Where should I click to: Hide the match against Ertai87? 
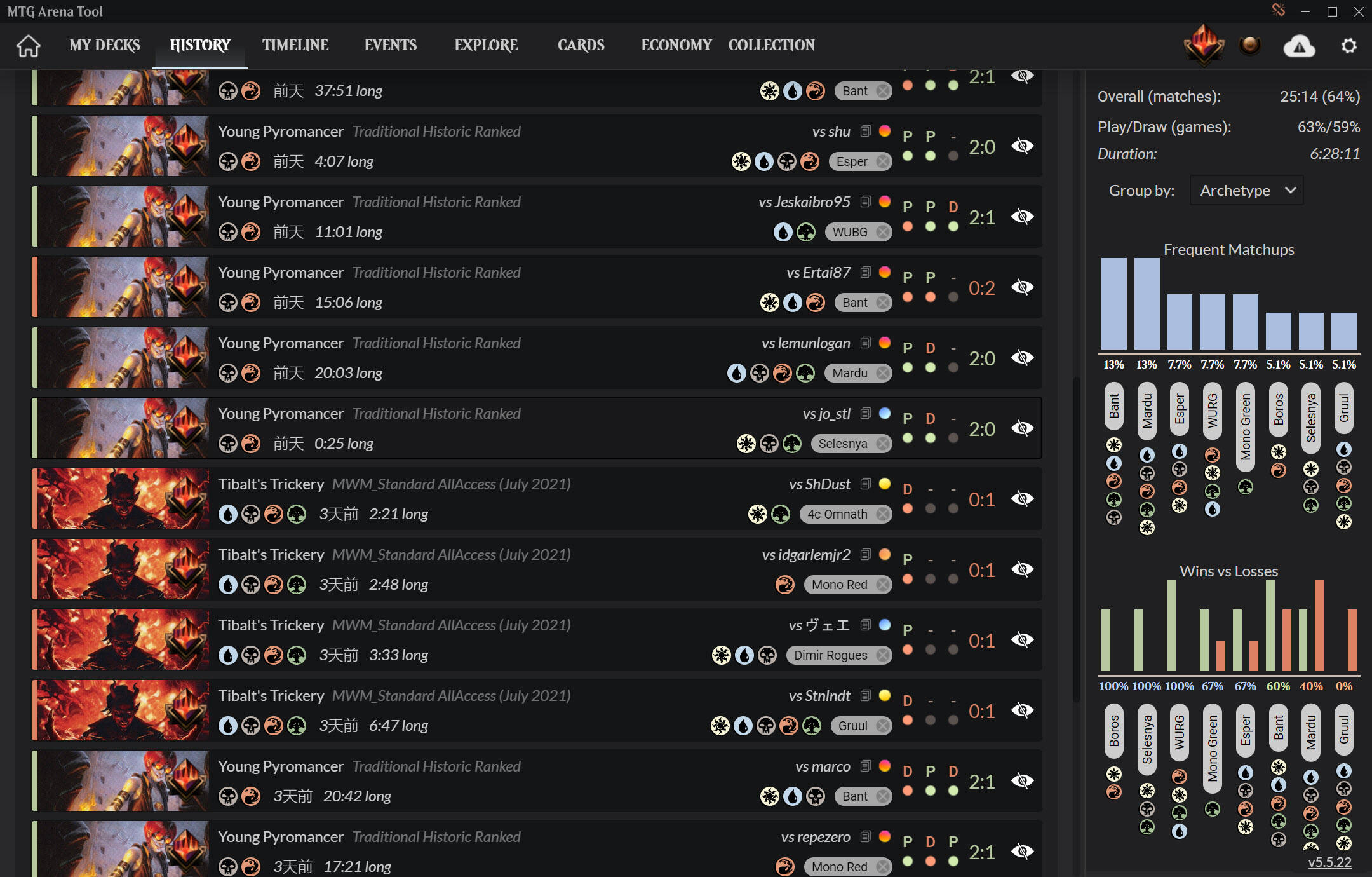coord(1022,287)
